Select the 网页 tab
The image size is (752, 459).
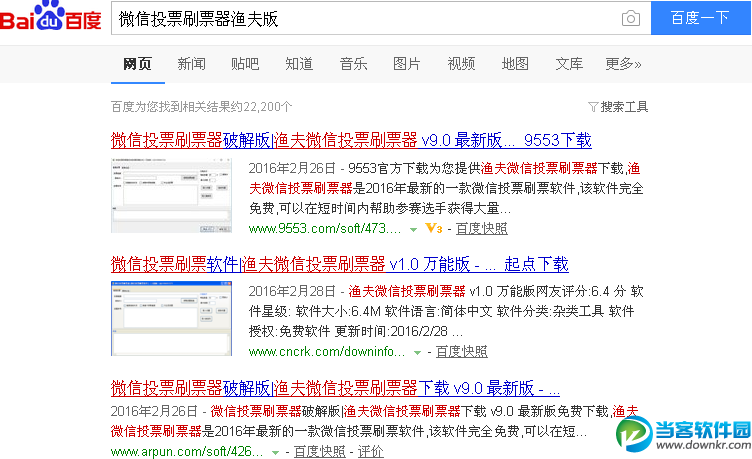[x=138, y=64]
